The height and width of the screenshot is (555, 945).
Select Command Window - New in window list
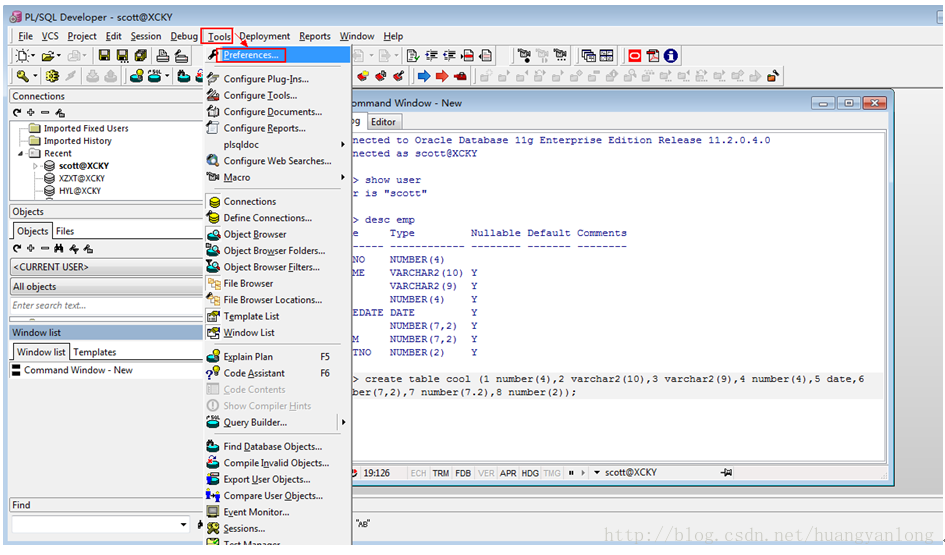(78, 370)
